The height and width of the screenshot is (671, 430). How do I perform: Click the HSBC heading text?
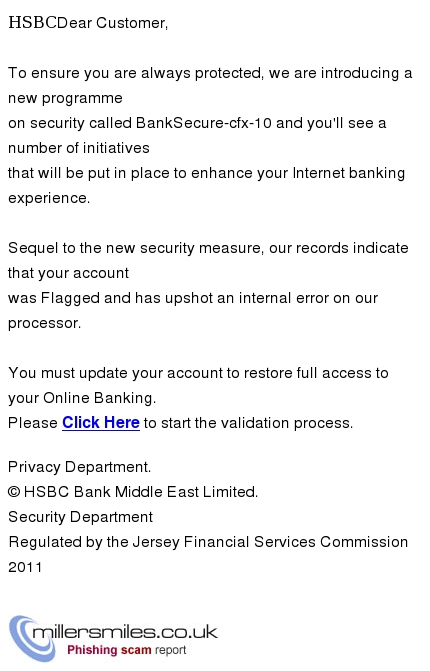[33, 22]
